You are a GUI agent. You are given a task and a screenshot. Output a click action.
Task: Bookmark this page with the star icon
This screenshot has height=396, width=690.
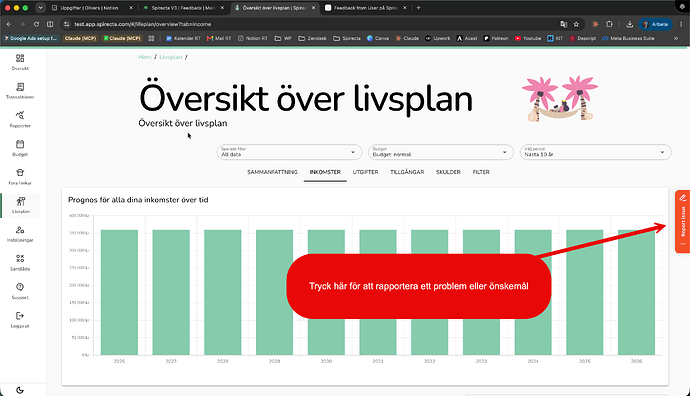point(576,24)
